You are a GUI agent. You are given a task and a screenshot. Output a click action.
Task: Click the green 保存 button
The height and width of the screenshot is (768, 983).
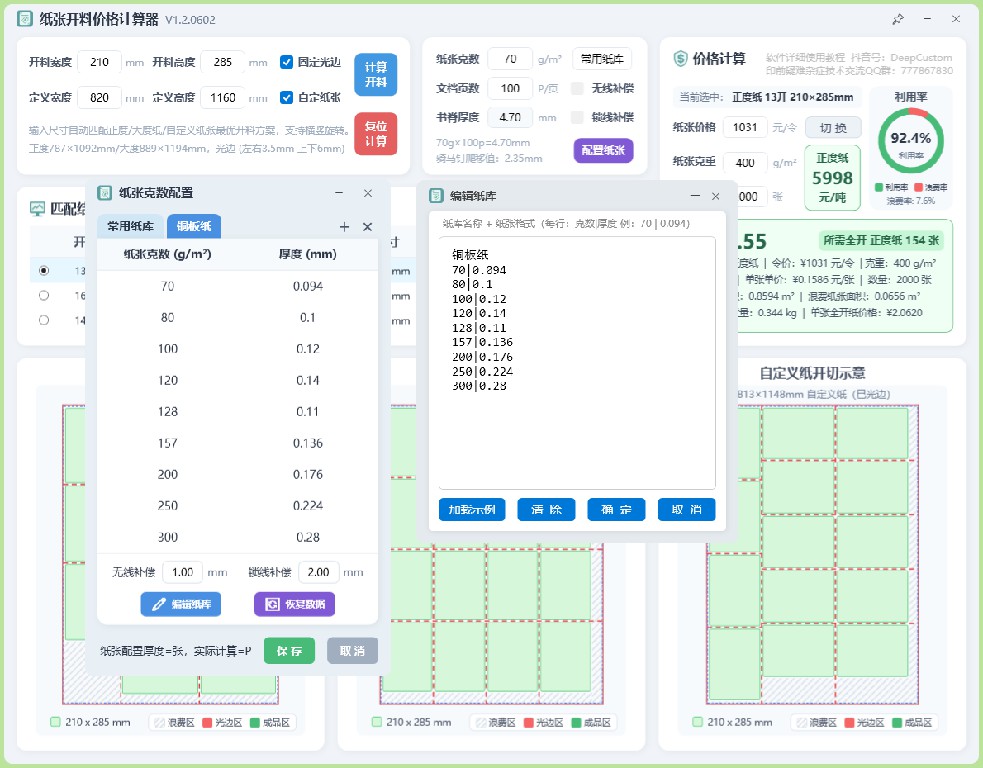tap(289, 651)
